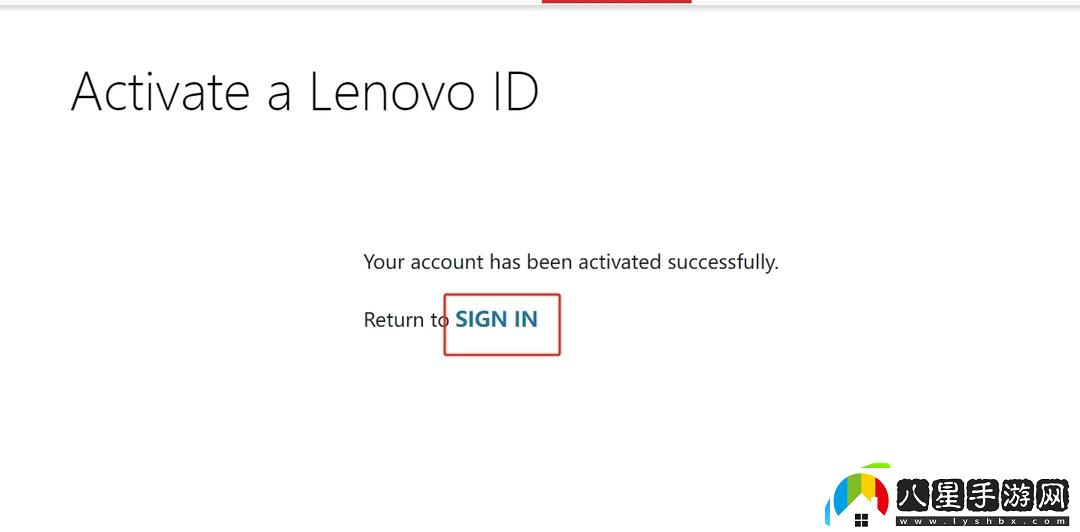Click the word "Lenovo" in the heading
Image resolution: width=1080 pixels, height=532 pixels.
coord(391,92)
